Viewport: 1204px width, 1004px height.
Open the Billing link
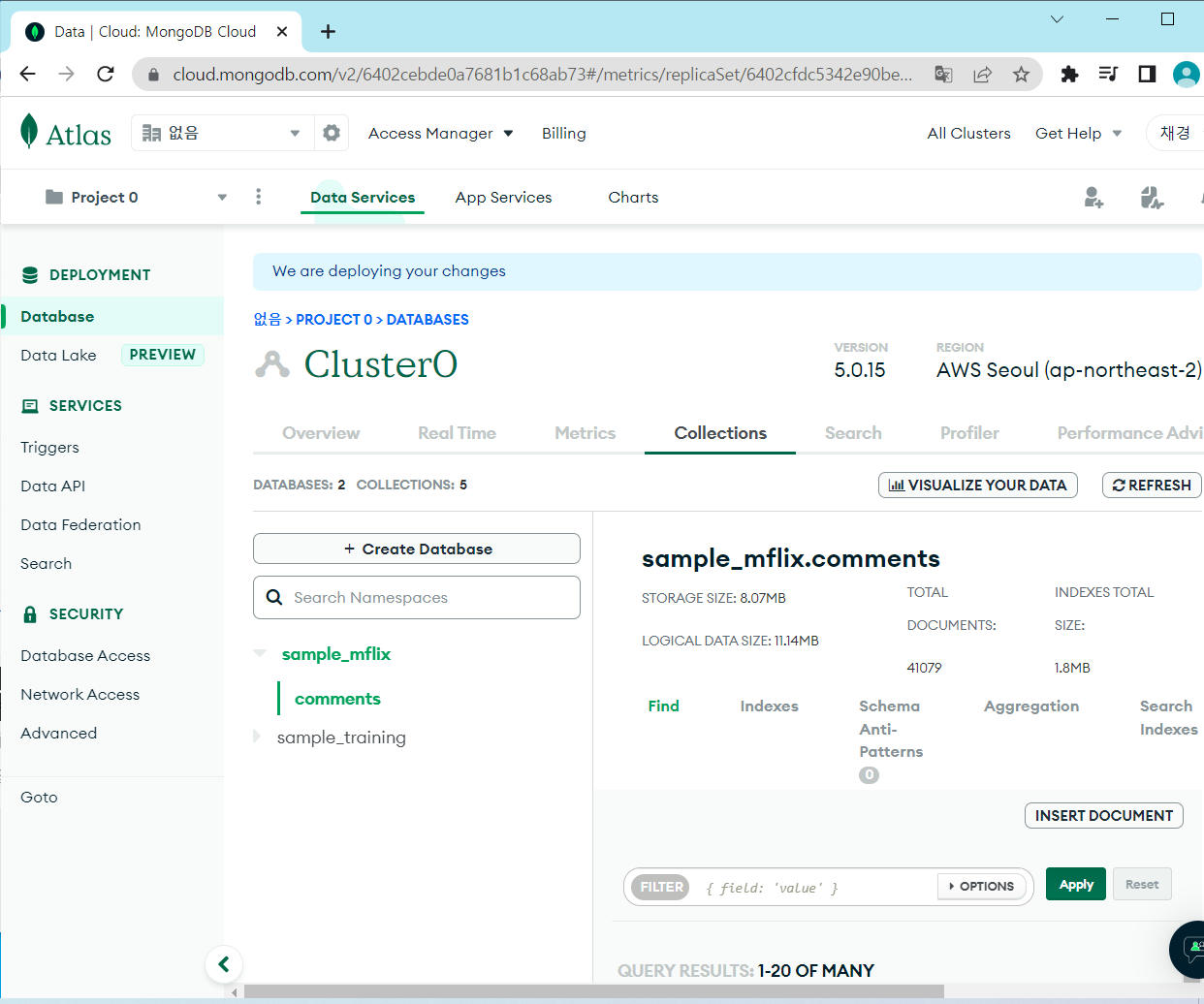coord(564,134)
